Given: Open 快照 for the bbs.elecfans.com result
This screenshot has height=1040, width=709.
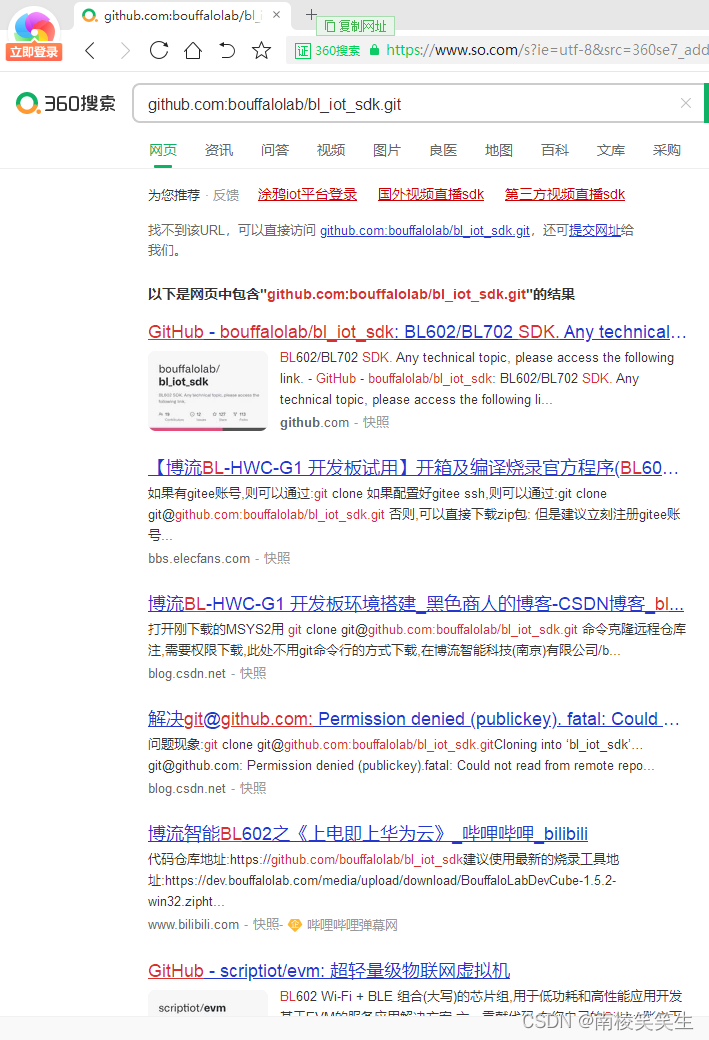Looking at the screenshot, I should coord(277,558).
